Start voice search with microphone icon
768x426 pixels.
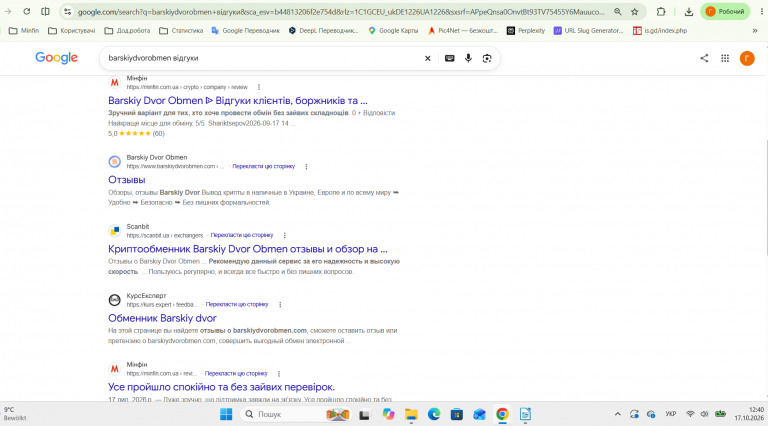click(468, 58)
